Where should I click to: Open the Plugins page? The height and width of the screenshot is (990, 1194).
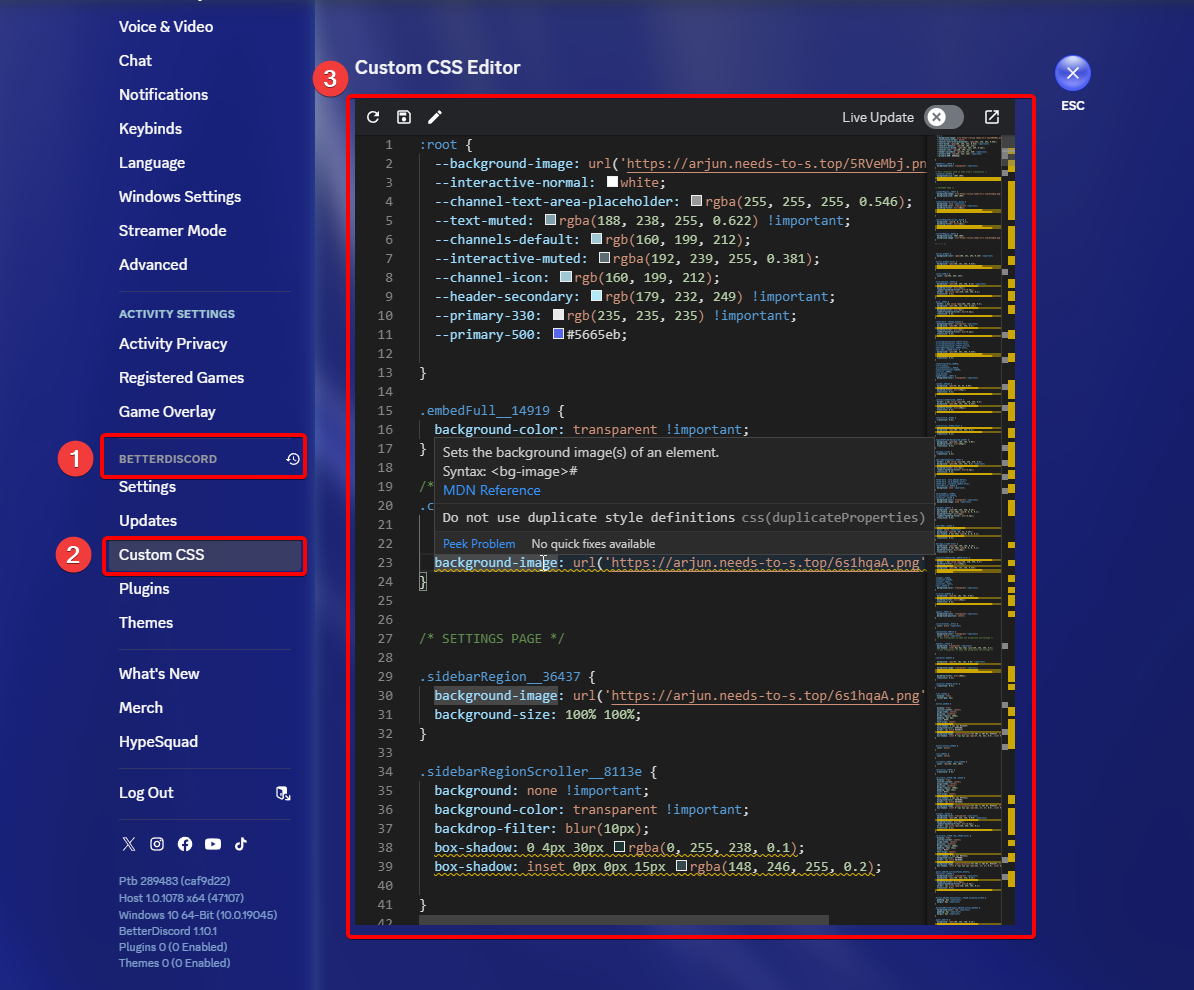tap(144, 589)
